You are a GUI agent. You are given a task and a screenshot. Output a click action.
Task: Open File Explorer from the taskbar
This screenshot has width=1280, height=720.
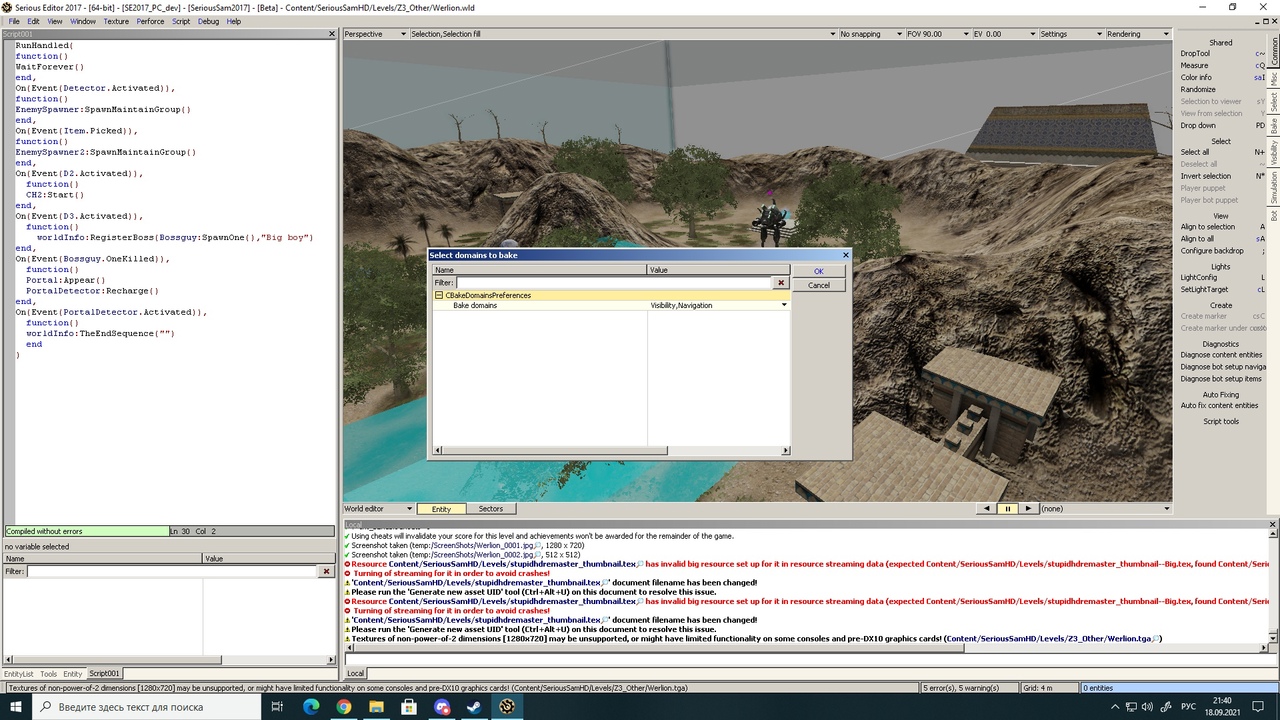376,707
